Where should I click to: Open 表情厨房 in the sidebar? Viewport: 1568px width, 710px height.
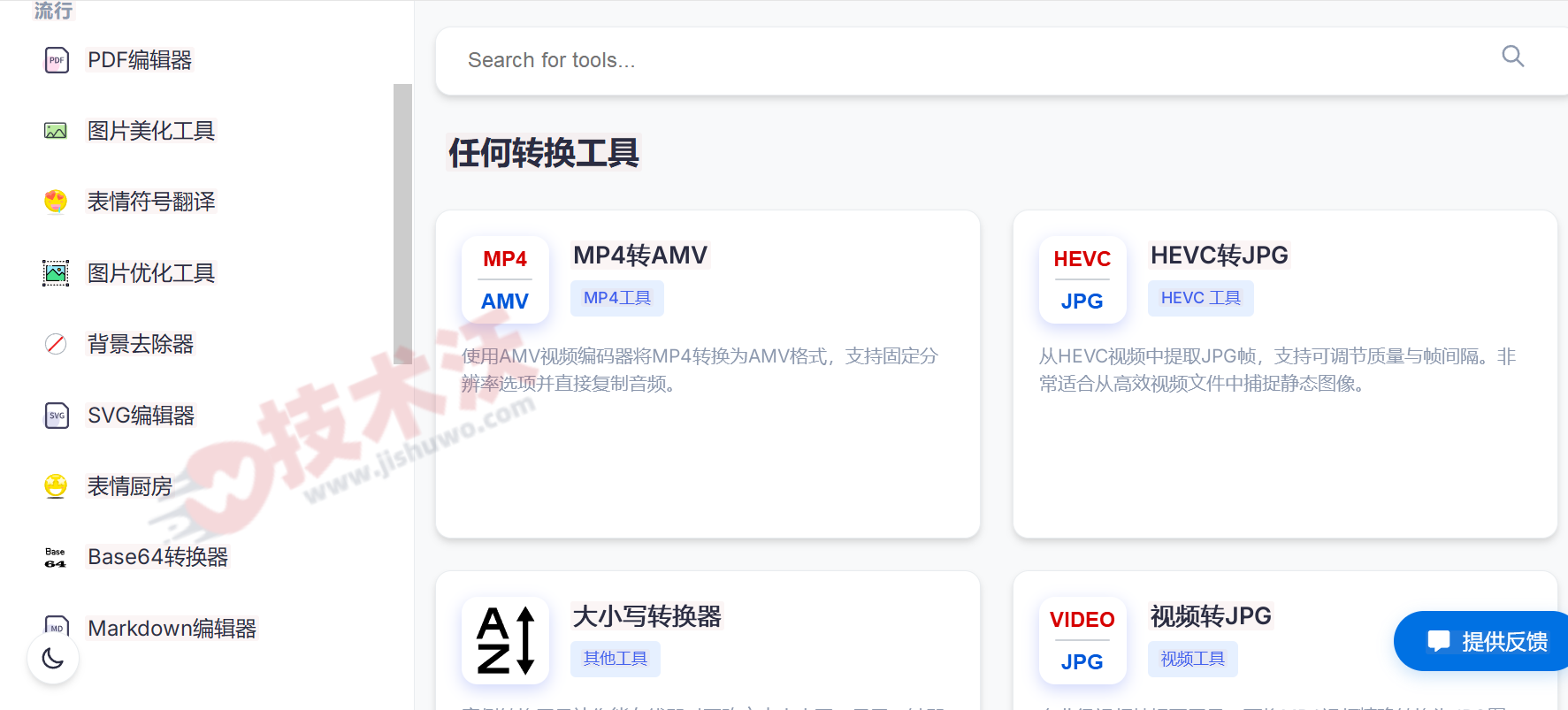coord(129,486)
